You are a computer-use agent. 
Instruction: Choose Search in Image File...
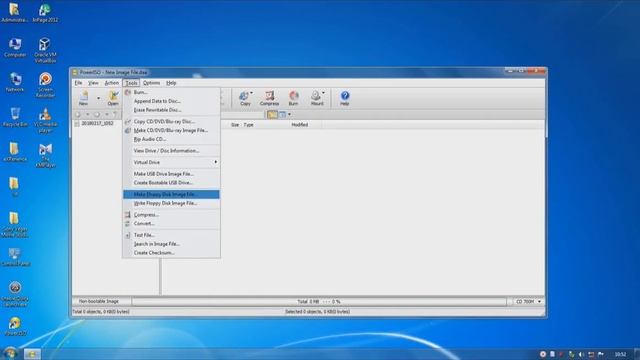tap(171, 244)
